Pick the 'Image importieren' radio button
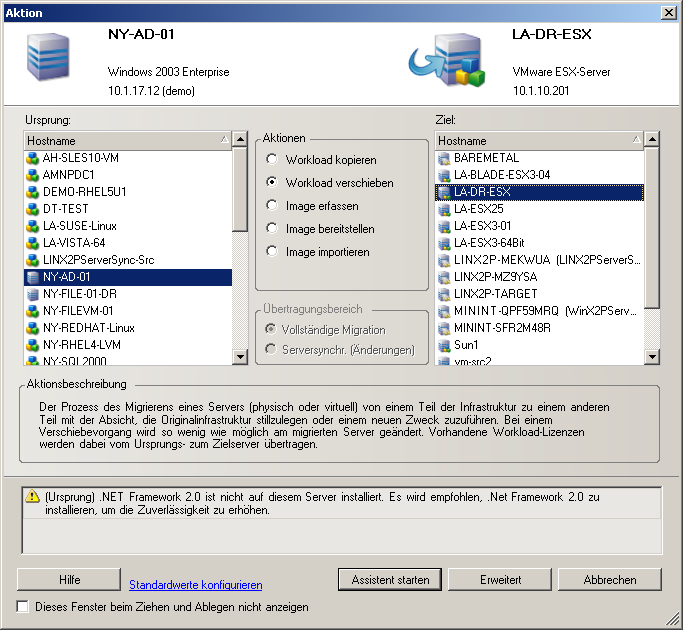Image resolution: width=683 pixels, height=630 pixels. point(272,251)
